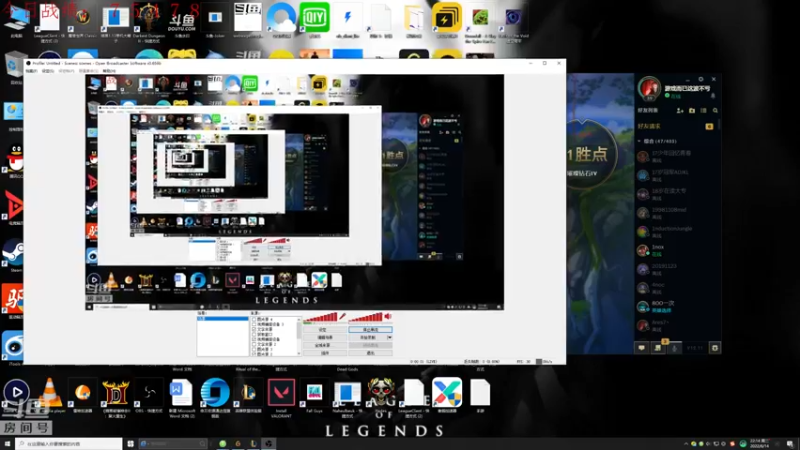Click the OBS Settings button
800x450 pixels.
(325, 330)
